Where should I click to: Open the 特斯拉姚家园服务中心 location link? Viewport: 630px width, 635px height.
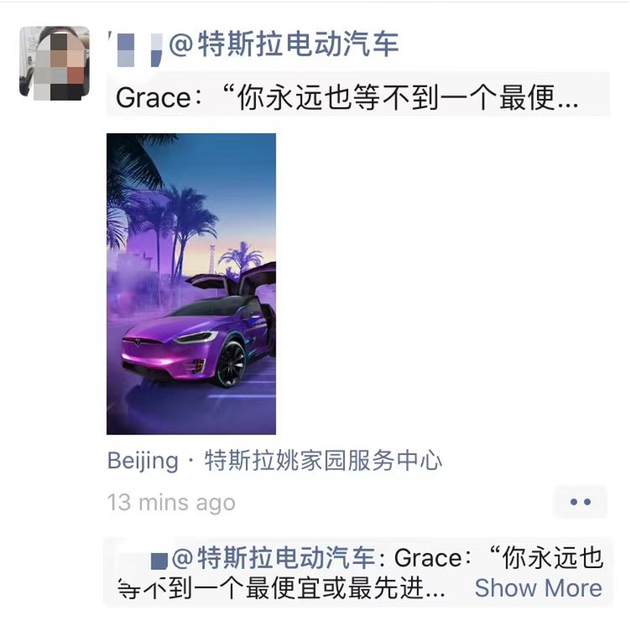[x=323, y=461]
